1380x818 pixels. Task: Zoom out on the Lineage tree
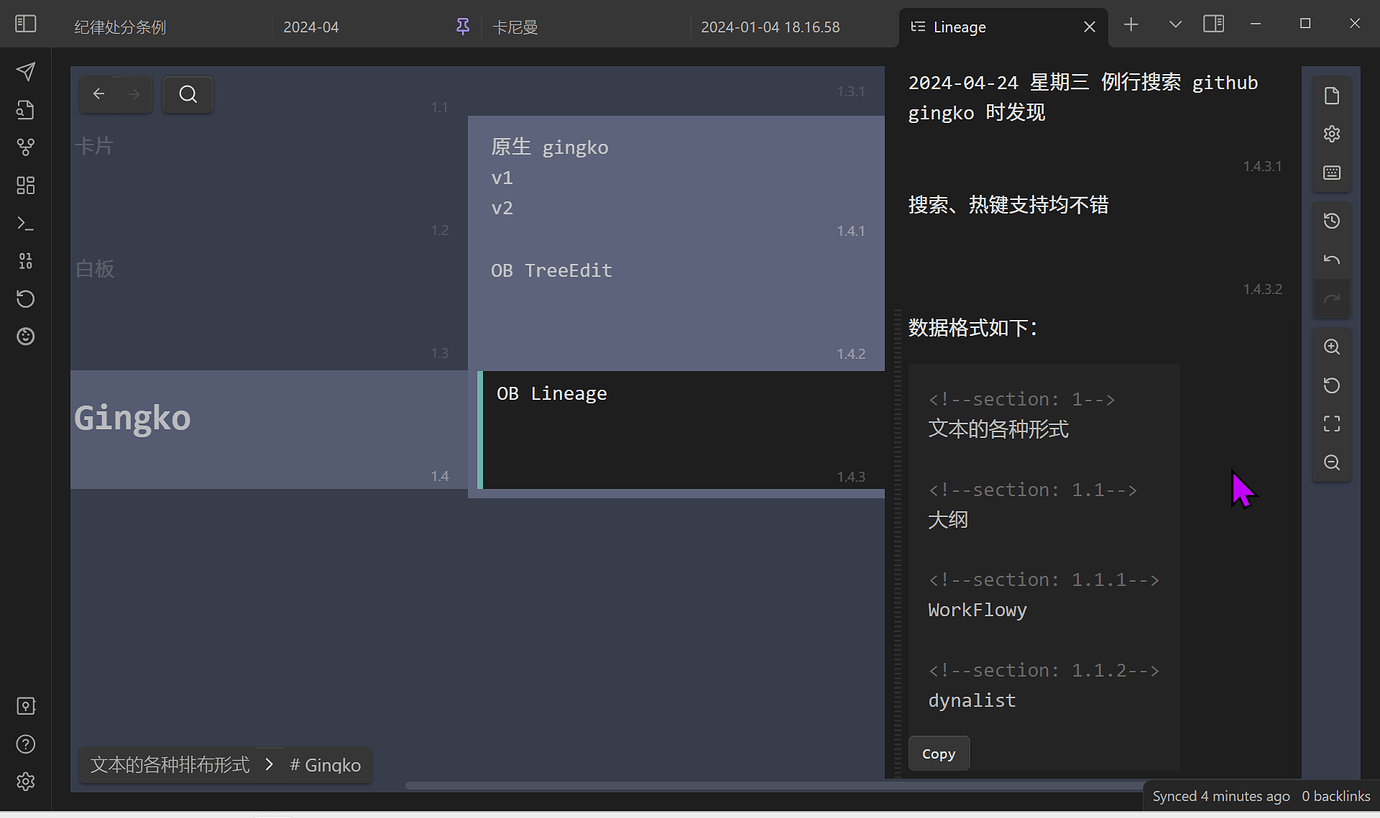coord(1331,462)
